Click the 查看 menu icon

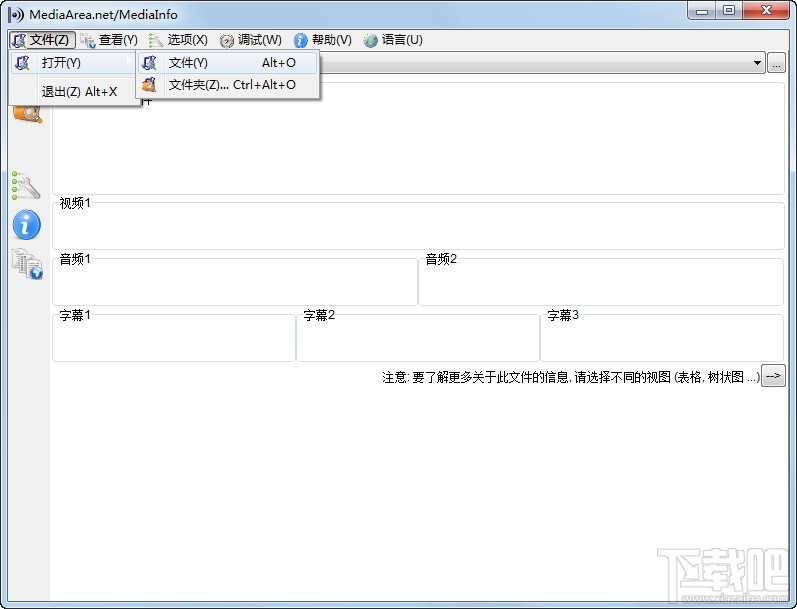pyautogui.click(x=88, y=40)
